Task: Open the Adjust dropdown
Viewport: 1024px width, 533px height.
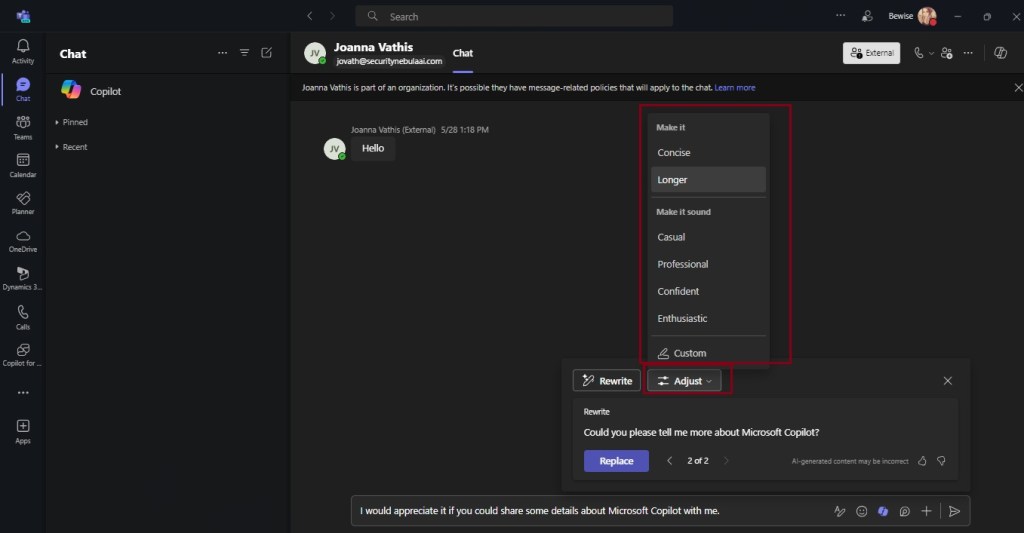Action: tap(685, 381)
